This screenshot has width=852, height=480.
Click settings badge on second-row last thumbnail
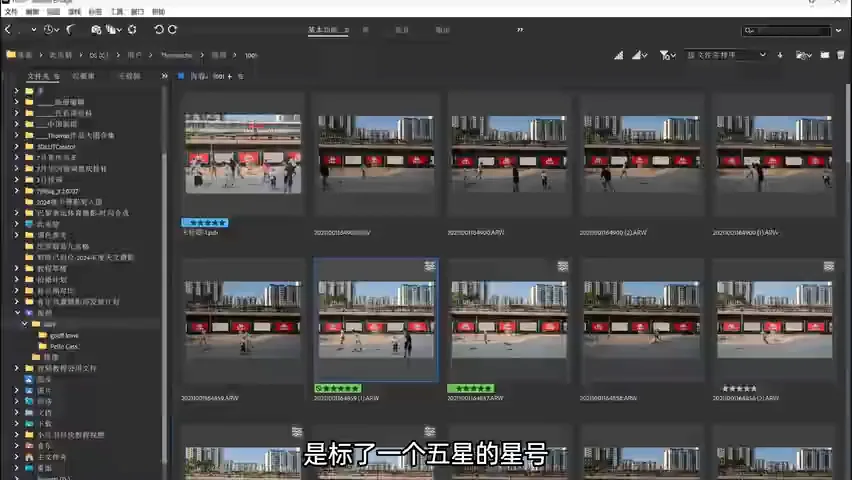tap(829, 266)
